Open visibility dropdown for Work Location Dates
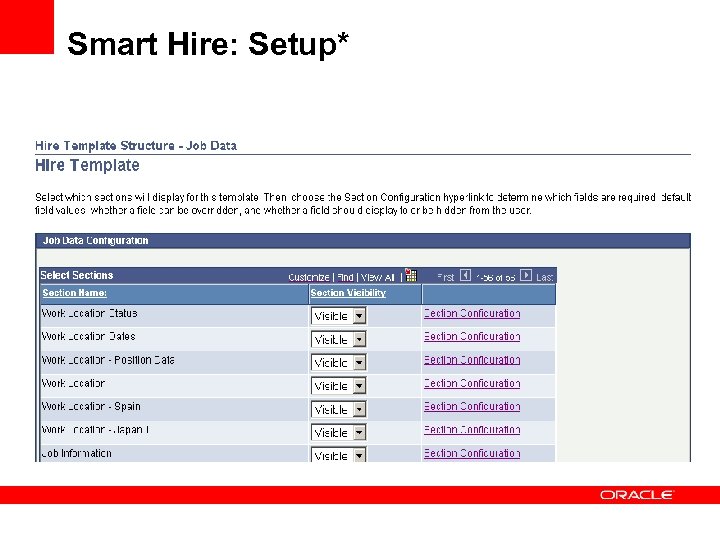 point(338,339)
